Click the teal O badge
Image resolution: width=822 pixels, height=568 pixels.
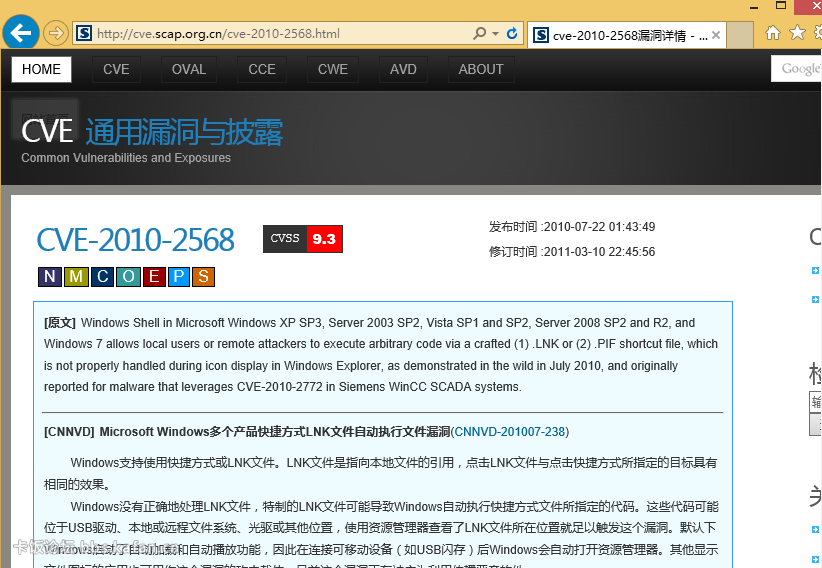coord(128,276)
